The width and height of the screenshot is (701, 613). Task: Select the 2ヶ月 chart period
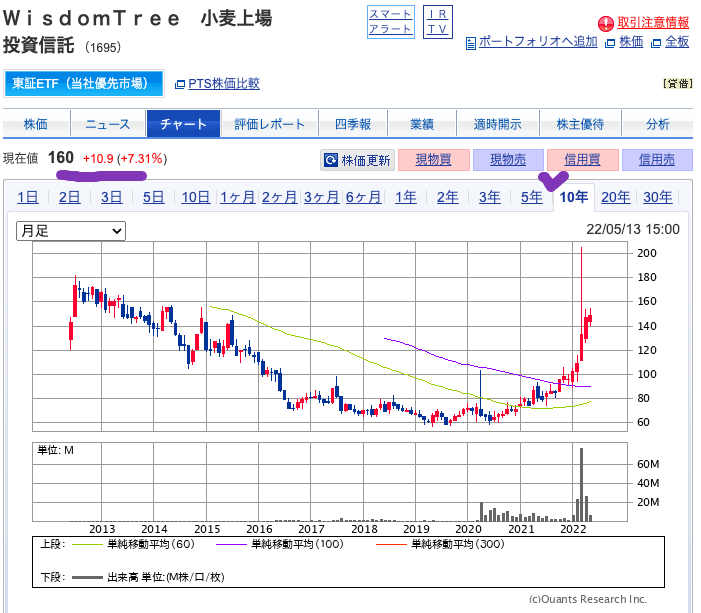(279, 197)
